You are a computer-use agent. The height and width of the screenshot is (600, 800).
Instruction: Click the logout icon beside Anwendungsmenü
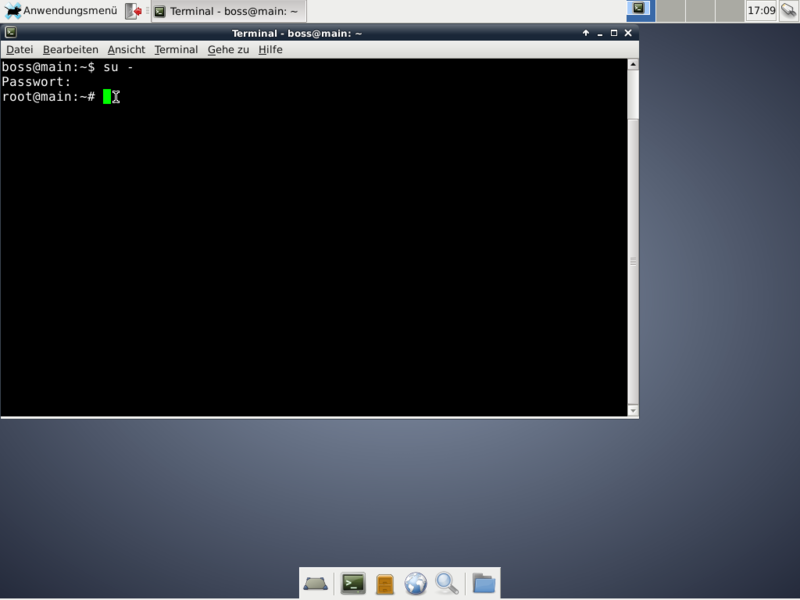coord(133,11)
